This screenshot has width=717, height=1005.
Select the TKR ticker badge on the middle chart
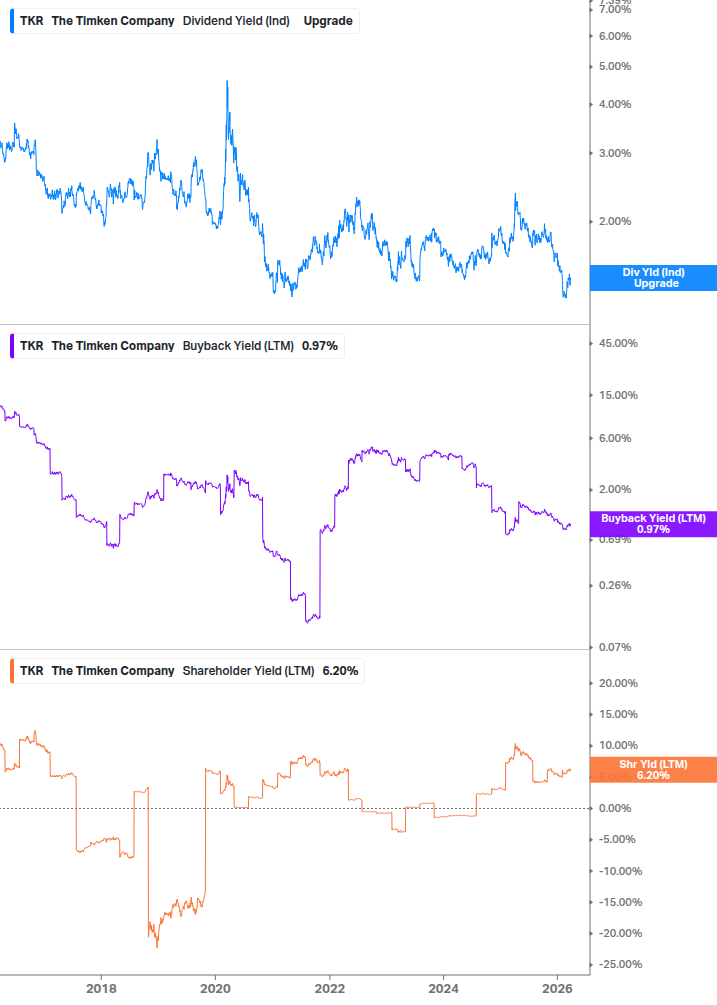[29, 345]
